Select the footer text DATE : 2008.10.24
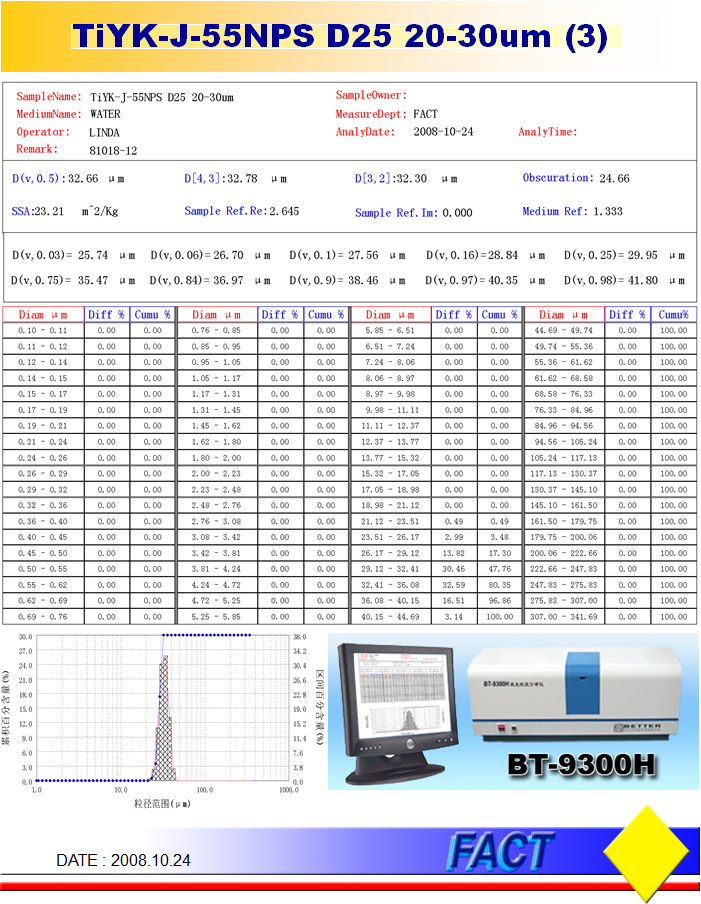Viewport: 701px width, 904px height. (x=123, y=860)
